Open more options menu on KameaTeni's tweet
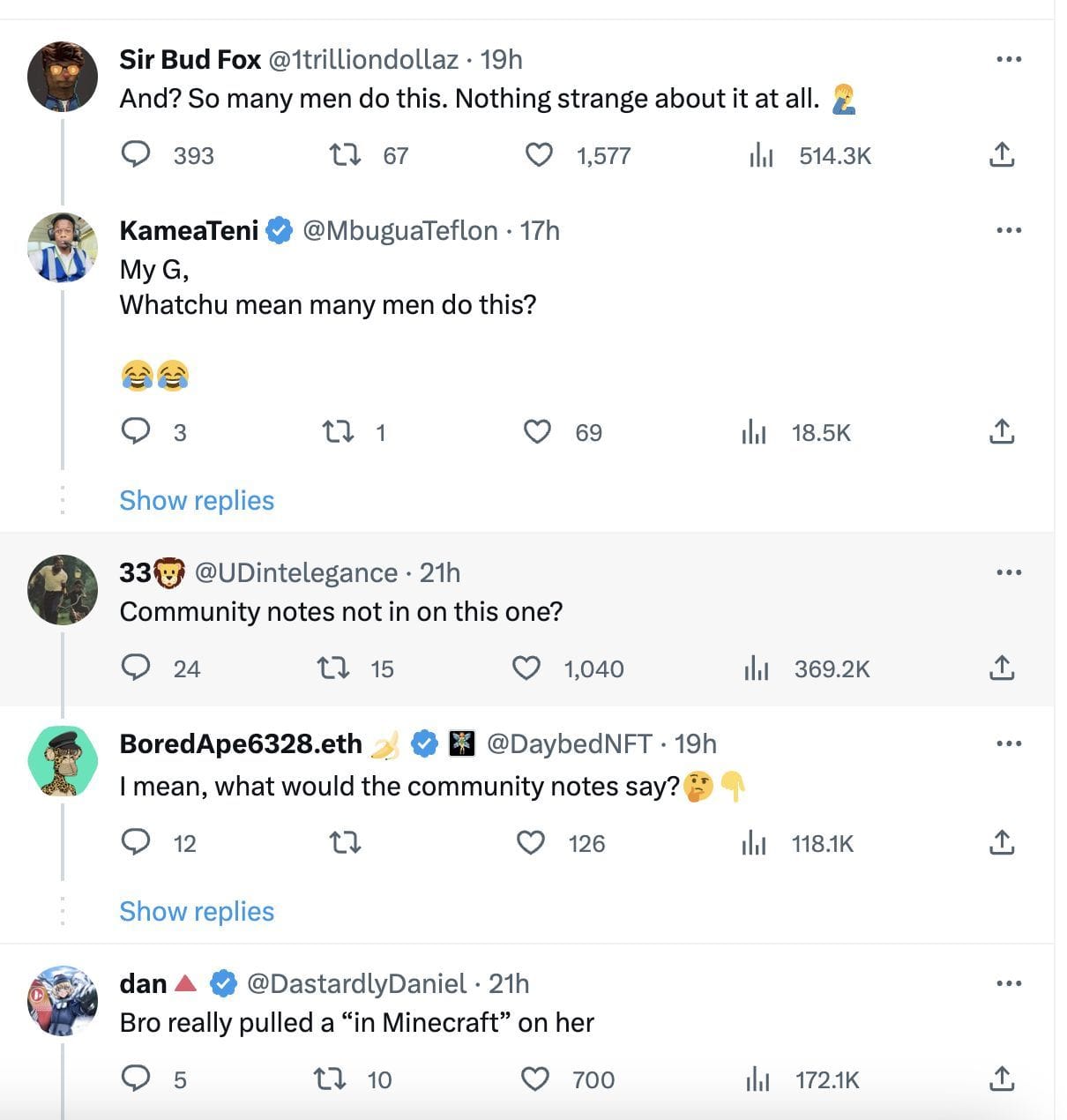 coord(1008,230)
